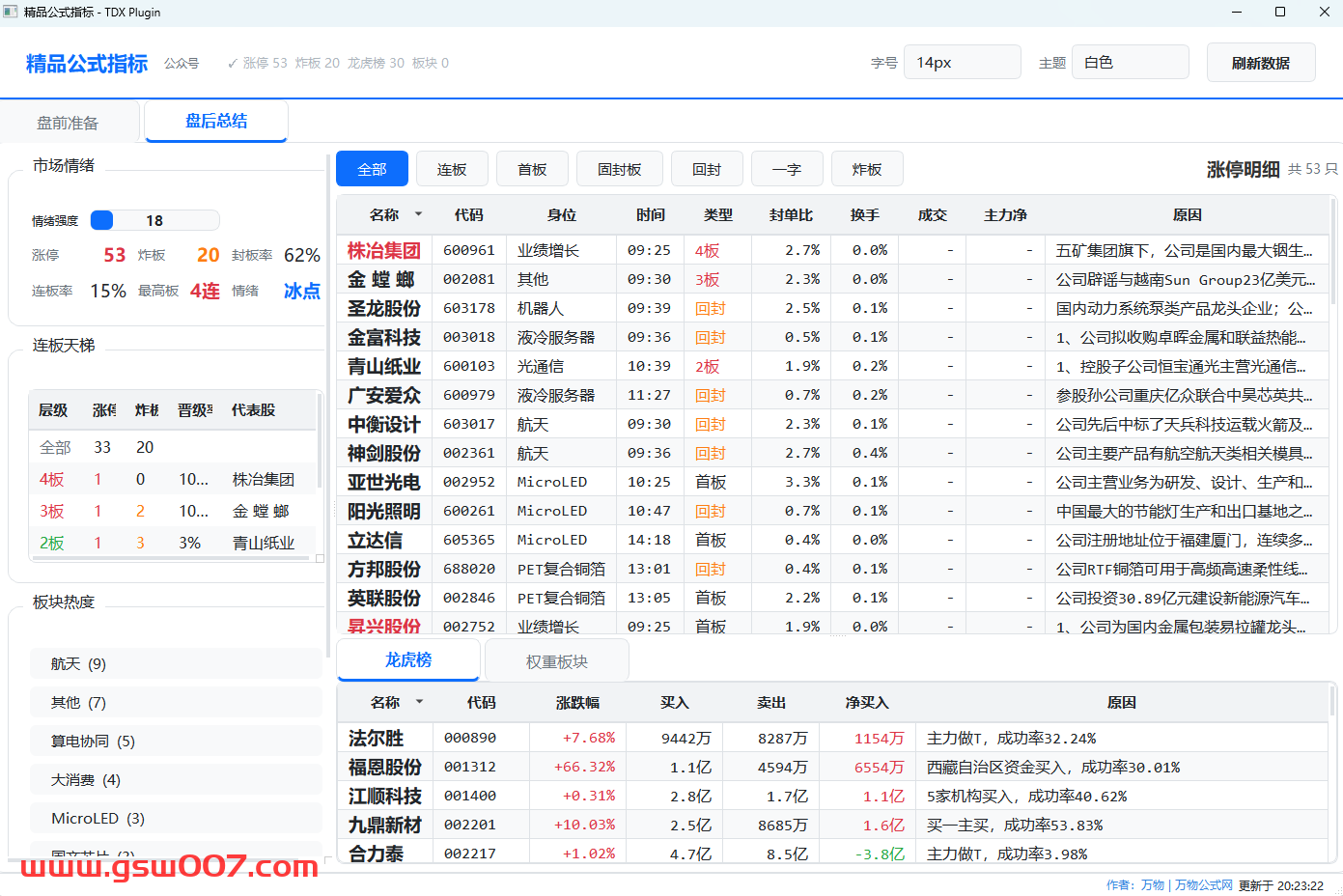This screenshot has width=1343, height=896.
Task: Click the app icon in the title bar
Action: point(11,12)
